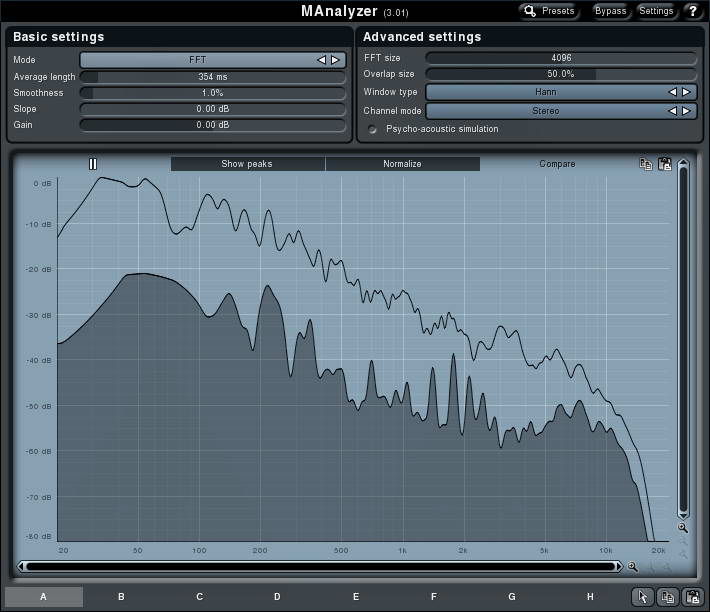This screenshot has width=710, height=612.
Task: Click the '1k' frequency axis label
Action: [x=402, y=550]
